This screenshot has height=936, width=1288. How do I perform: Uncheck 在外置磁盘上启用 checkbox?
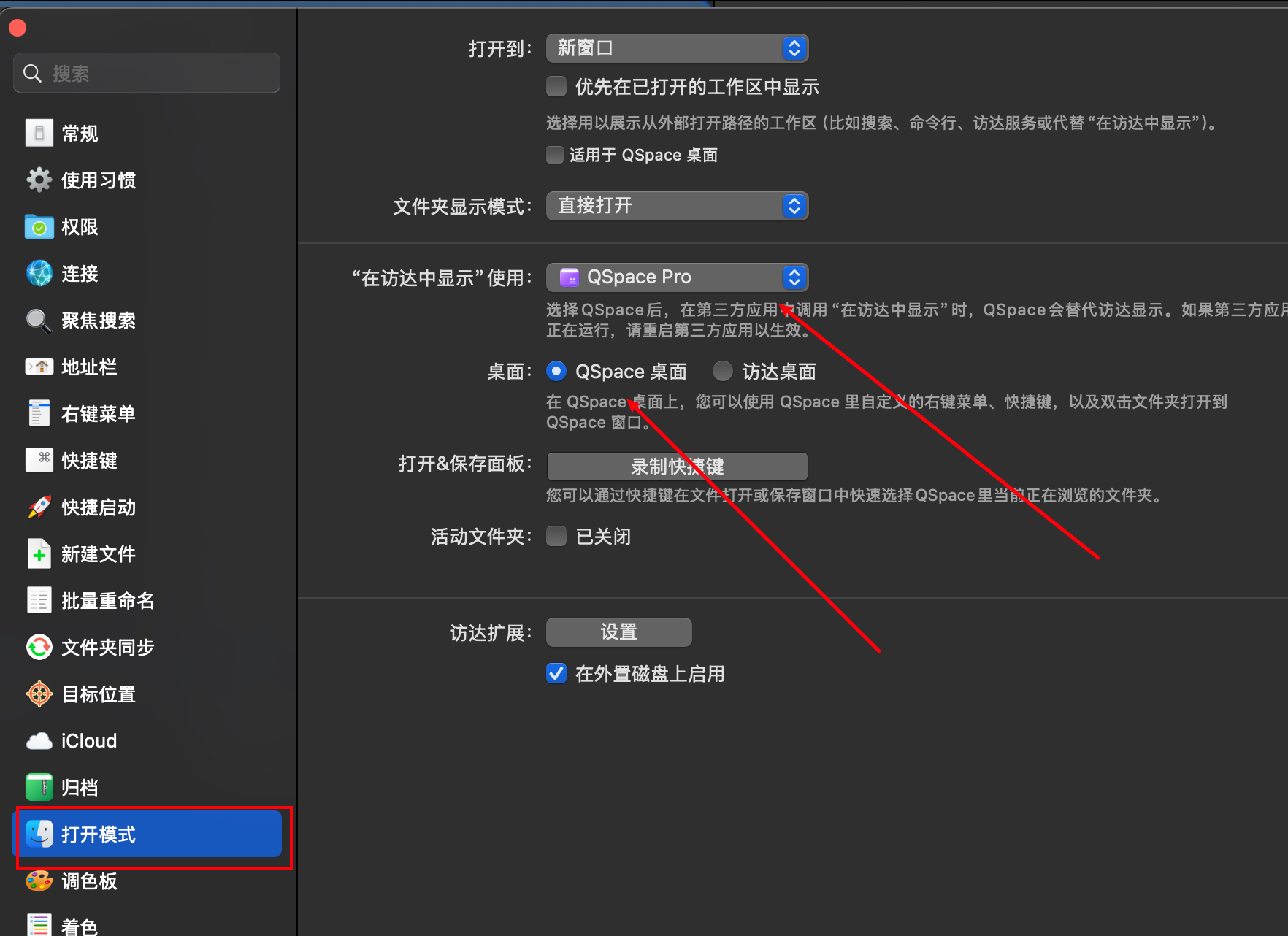556,673
